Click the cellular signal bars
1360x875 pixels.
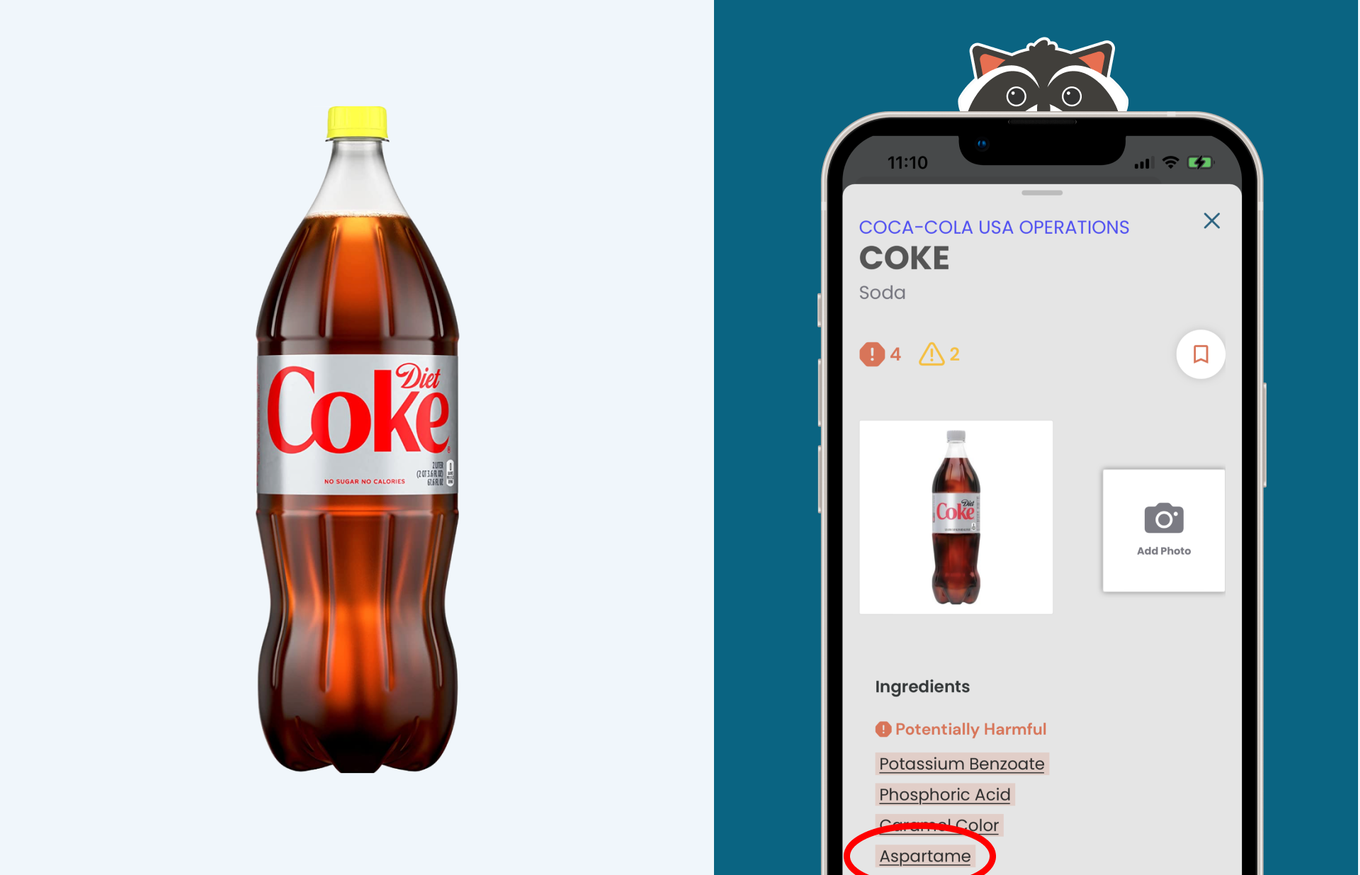[1144, 163]
